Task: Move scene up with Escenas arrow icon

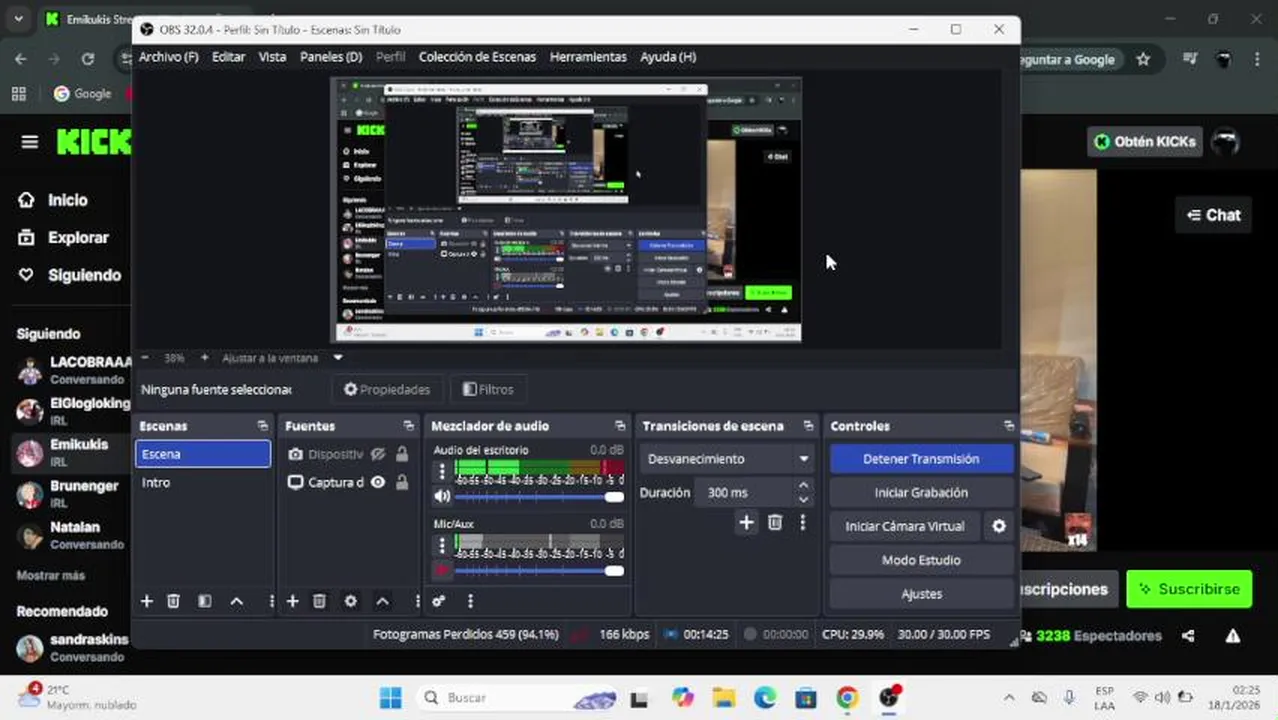Action: coord(237,601)
